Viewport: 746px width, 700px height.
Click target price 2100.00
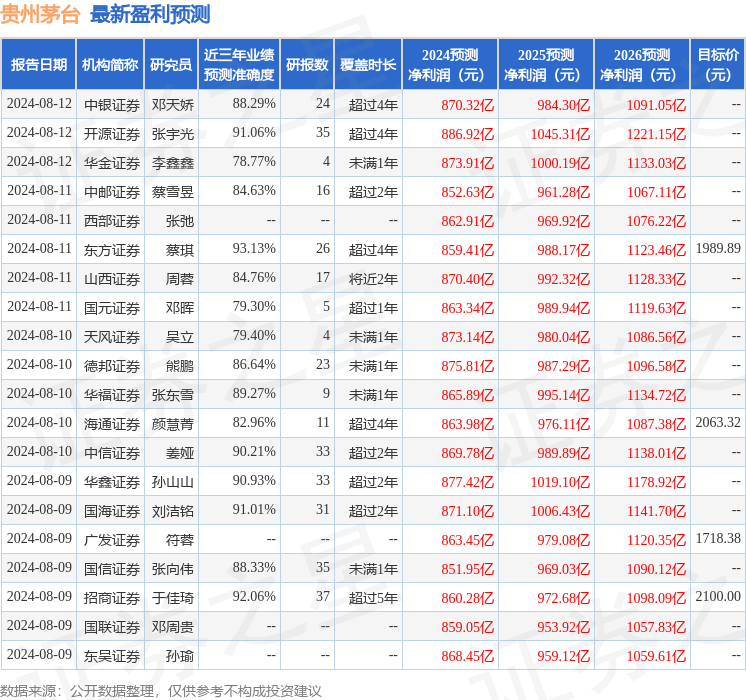pyautogui.click(x=718, y=597)
